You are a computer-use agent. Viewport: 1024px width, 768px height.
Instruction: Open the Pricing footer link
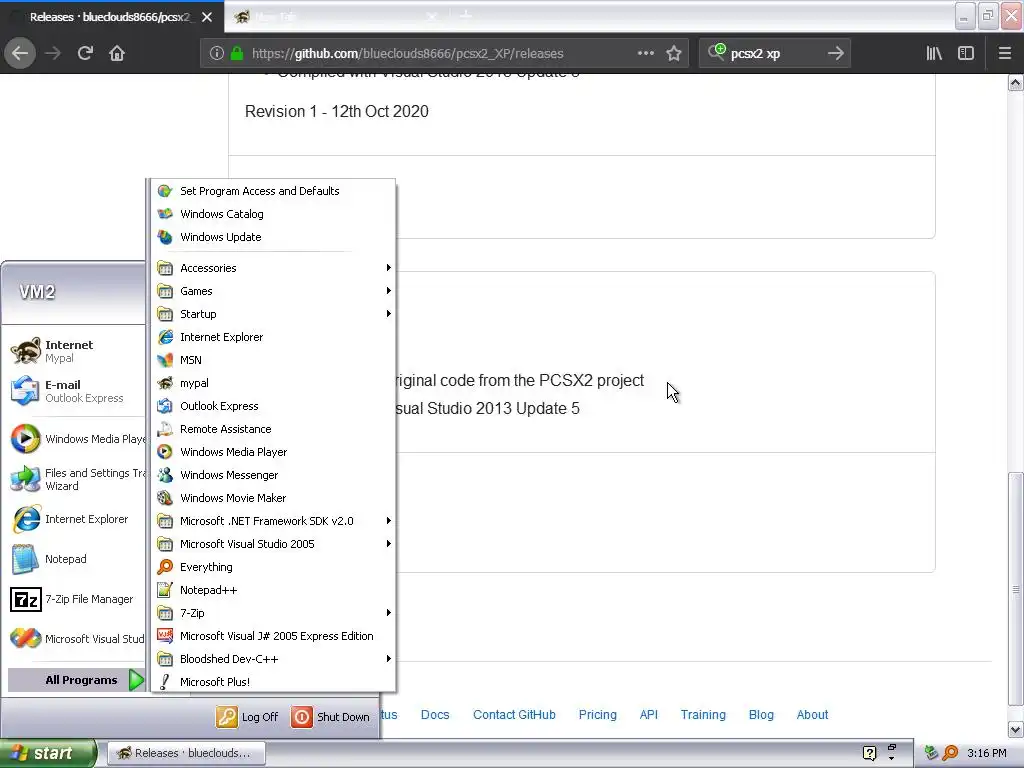(x=598, y=714)
